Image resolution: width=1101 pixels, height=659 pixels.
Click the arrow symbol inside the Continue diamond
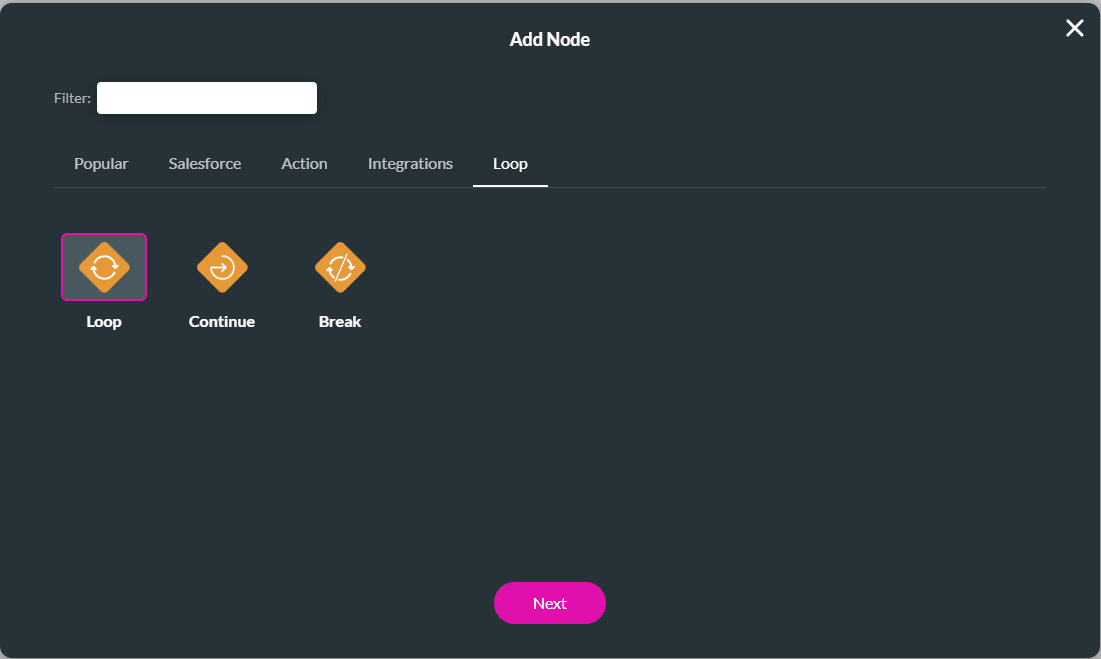click(222, 267)
